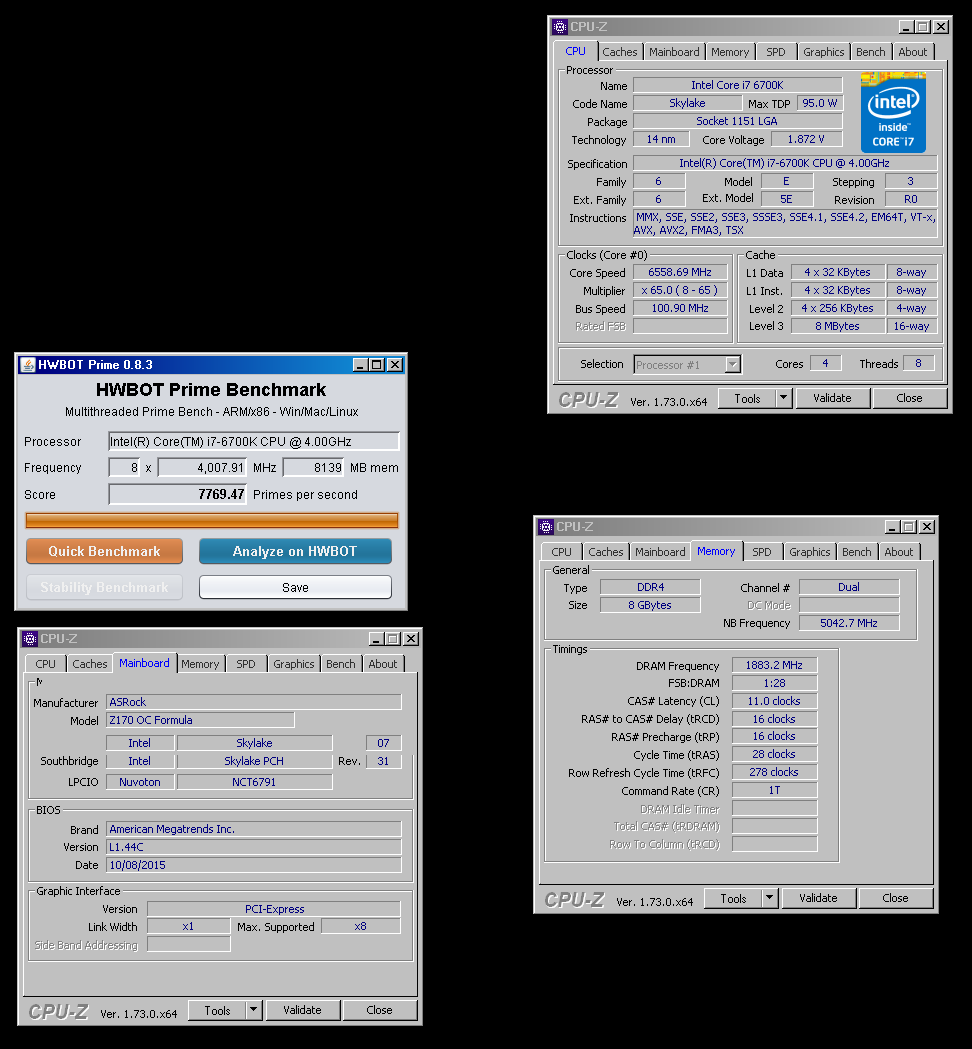
Task: Click the DRAM Frequency value 1883.2 MHz
Action: [774, 665]
